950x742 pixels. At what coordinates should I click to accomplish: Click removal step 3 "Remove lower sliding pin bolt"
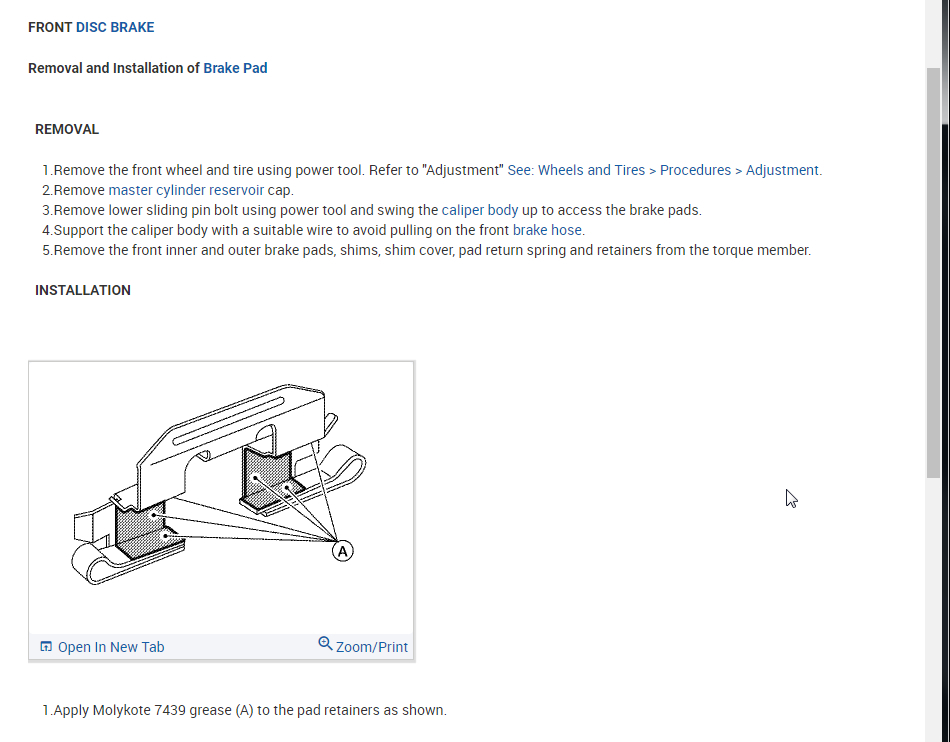372,210
